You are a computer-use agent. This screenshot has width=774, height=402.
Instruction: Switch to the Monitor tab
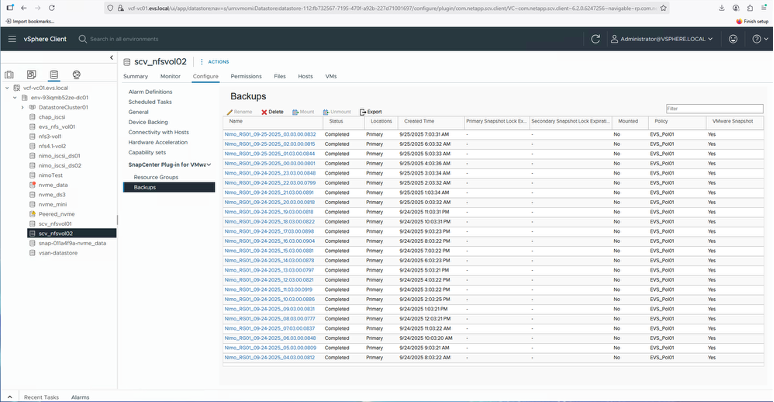coord(170,76)
